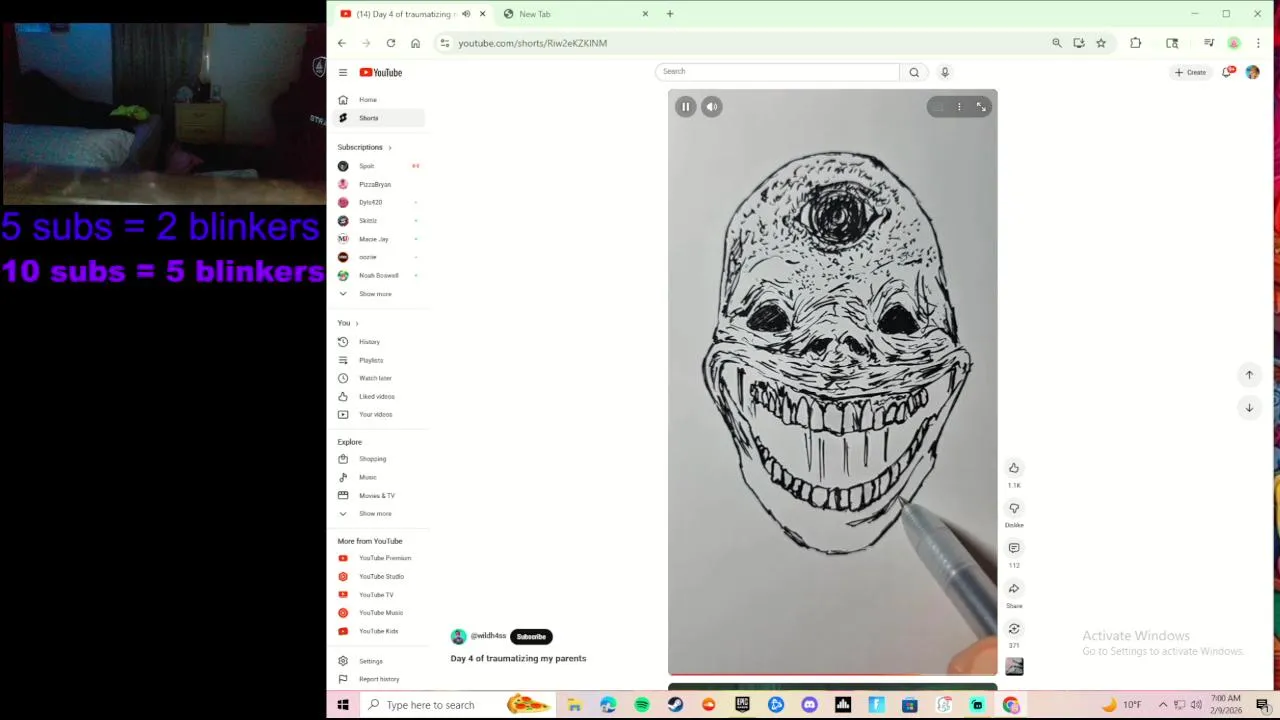Expand Show more under Explore

tap(376, 514)
